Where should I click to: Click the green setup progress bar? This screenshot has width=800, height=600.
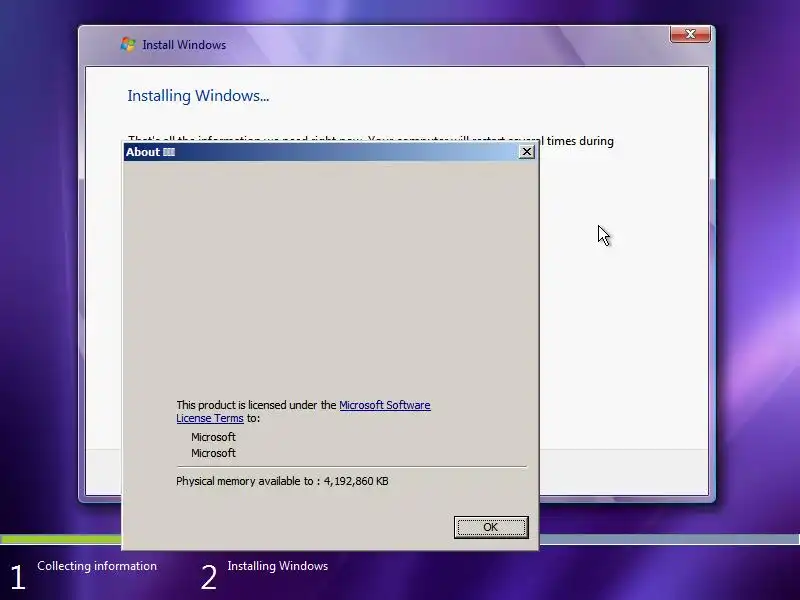[61, 539]
